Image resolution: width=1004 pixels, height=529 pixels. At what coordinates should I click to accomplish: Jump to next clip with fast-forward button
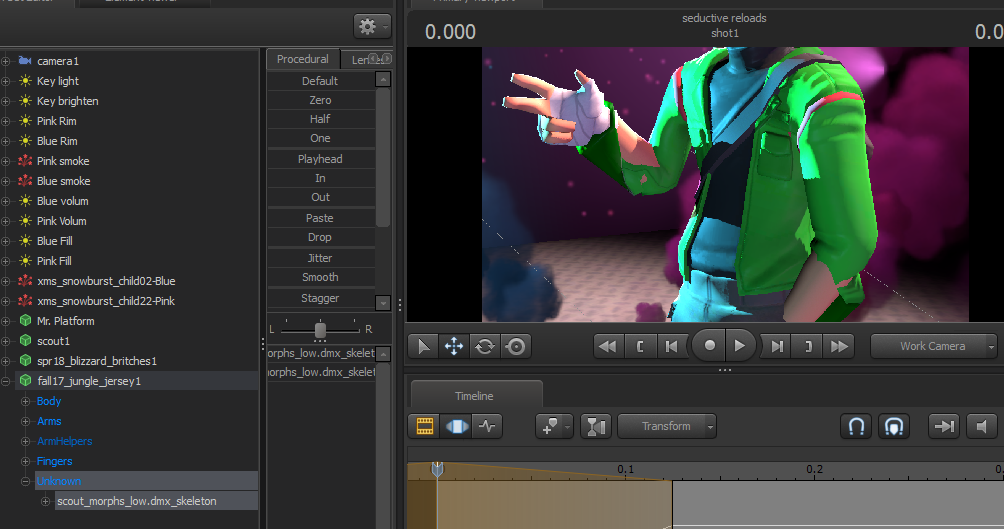pyautogui.click(x=839, y=346)
